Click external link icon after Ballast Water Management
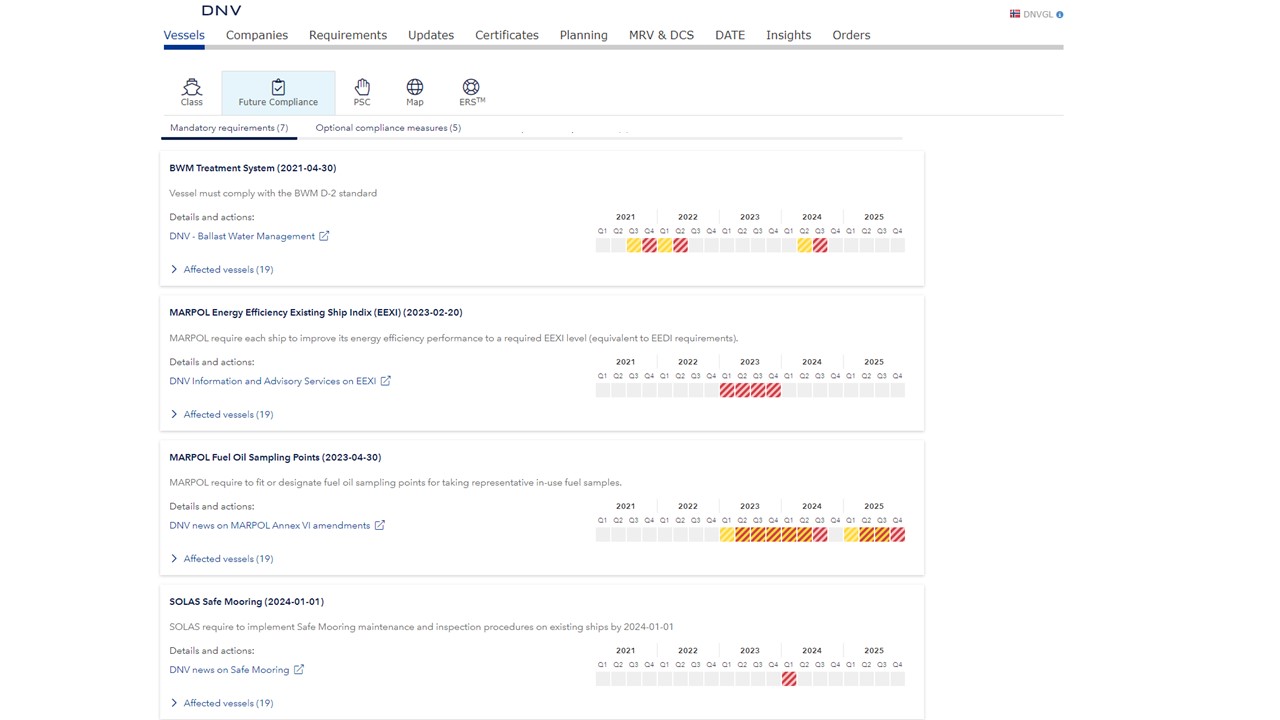Image resolution: width=1280 pixels, height=720 pixels. pyautogui.click(x=324, y=236)
